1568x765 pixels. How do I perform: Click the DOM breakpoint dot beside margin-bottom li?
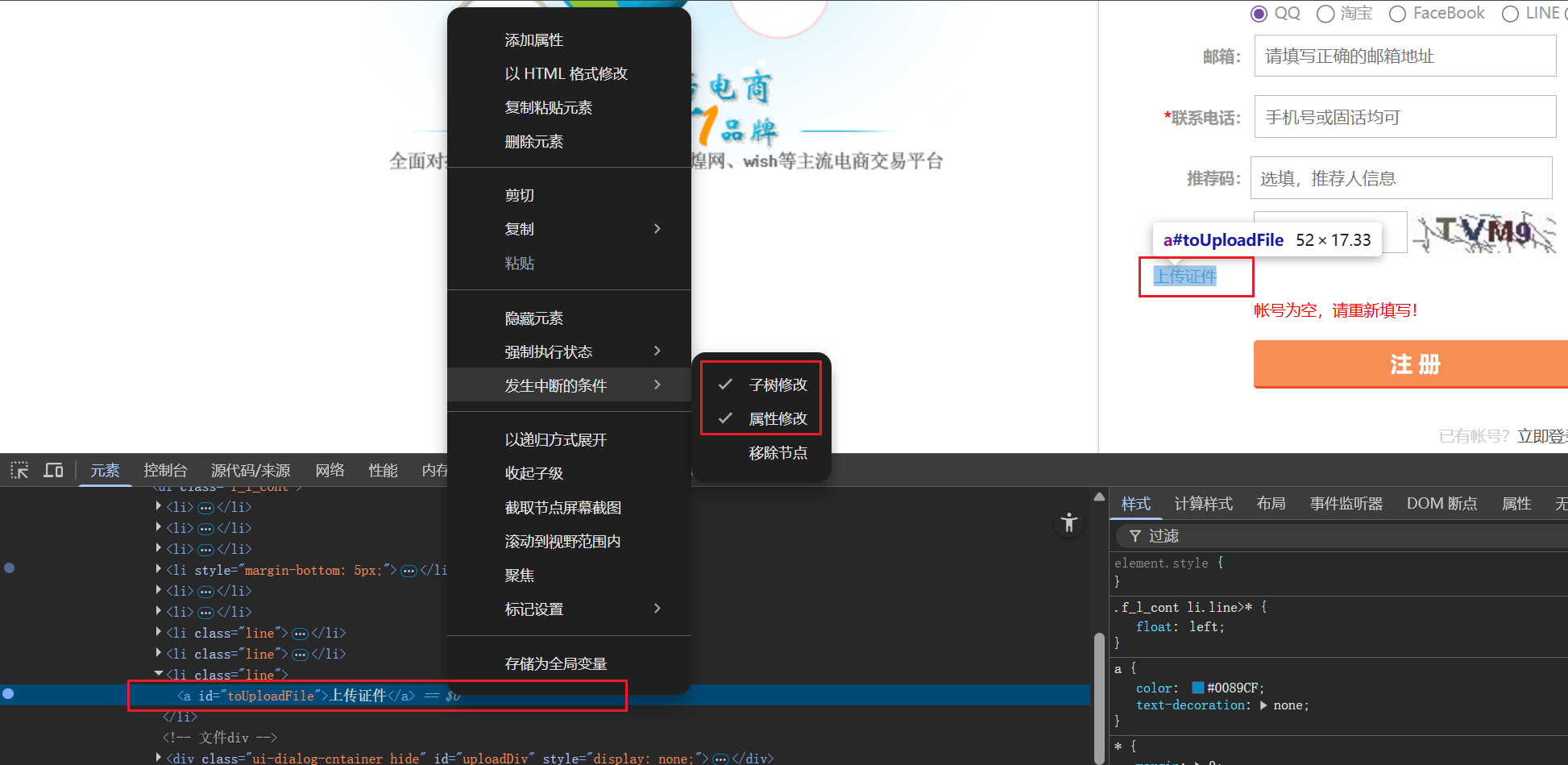coord(10,568)
